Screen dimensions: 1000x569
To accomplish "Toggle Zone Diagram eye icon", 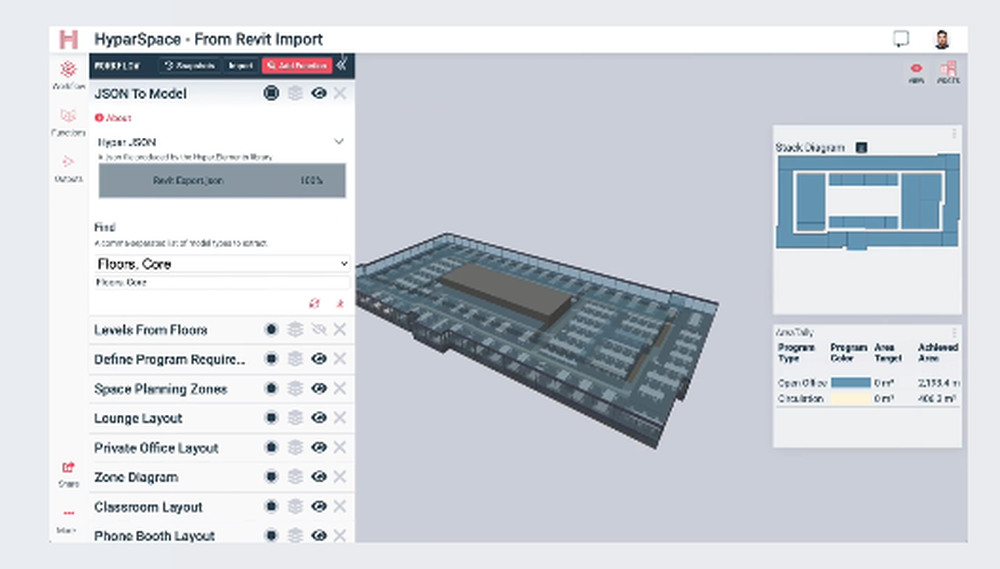I will click(x=319, y=477).
